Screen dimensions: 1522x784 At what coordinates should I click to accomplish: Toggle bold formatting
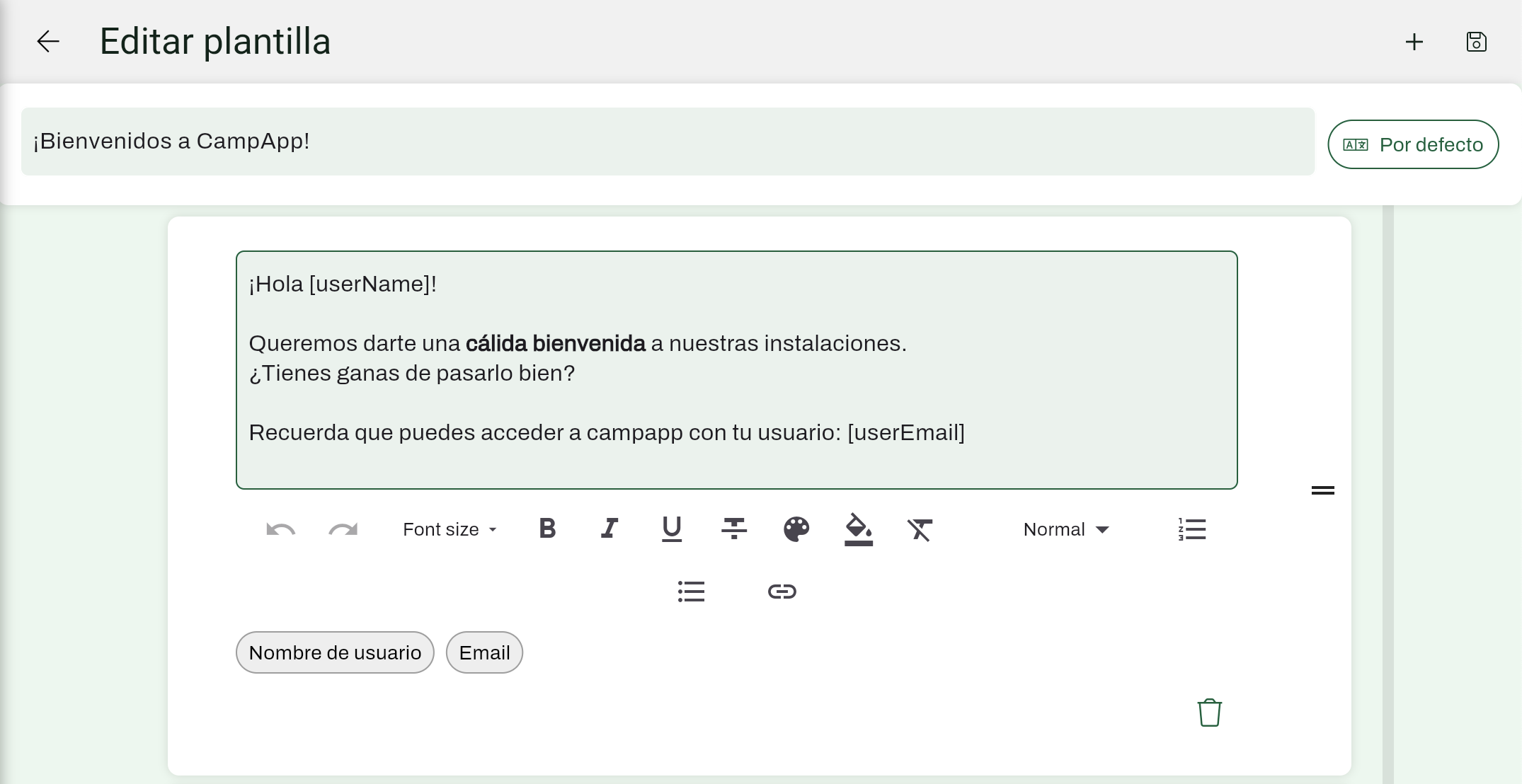click(547, 529)
